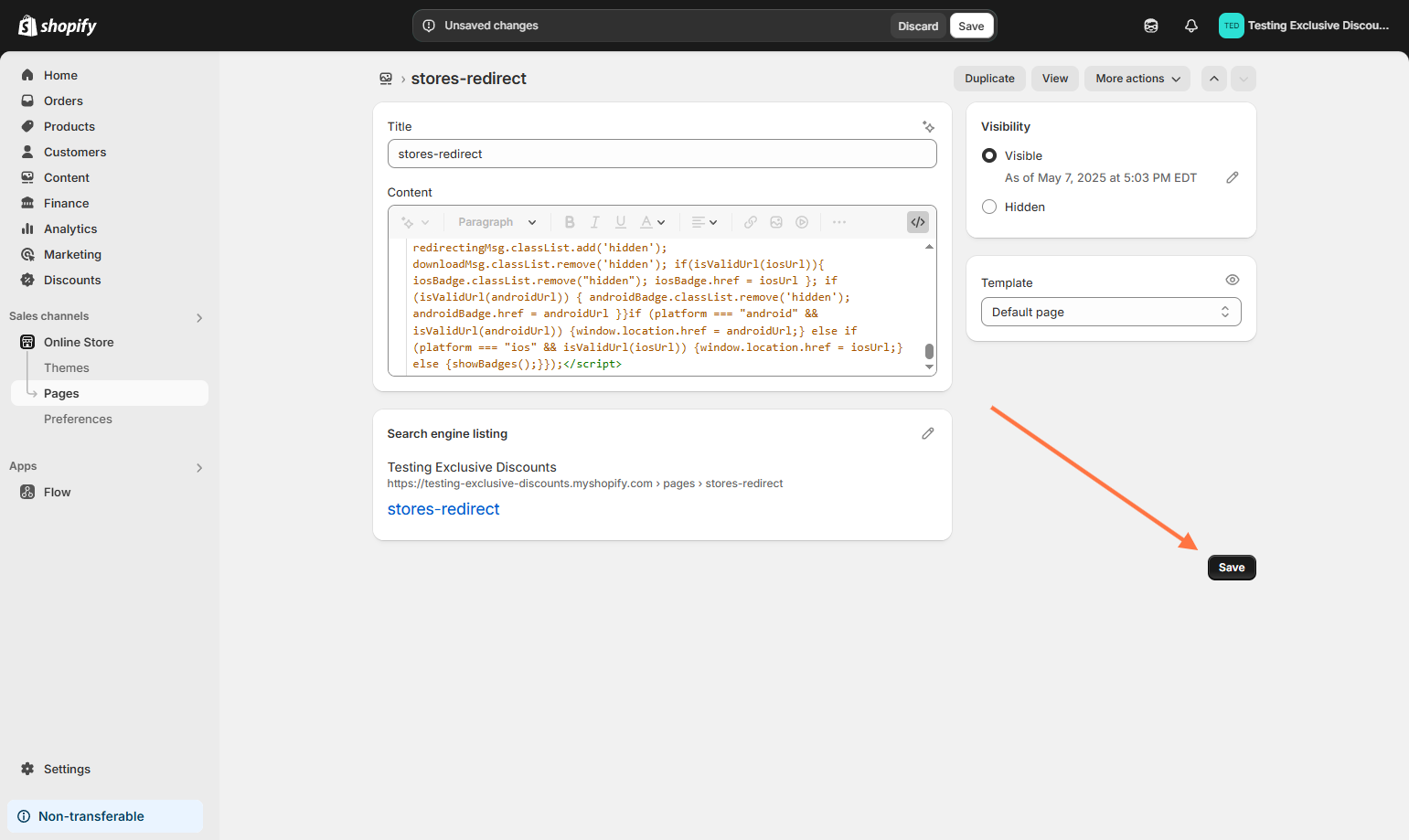
Task: Open the editor's more options ellipsis
Action: coord(839,222)
